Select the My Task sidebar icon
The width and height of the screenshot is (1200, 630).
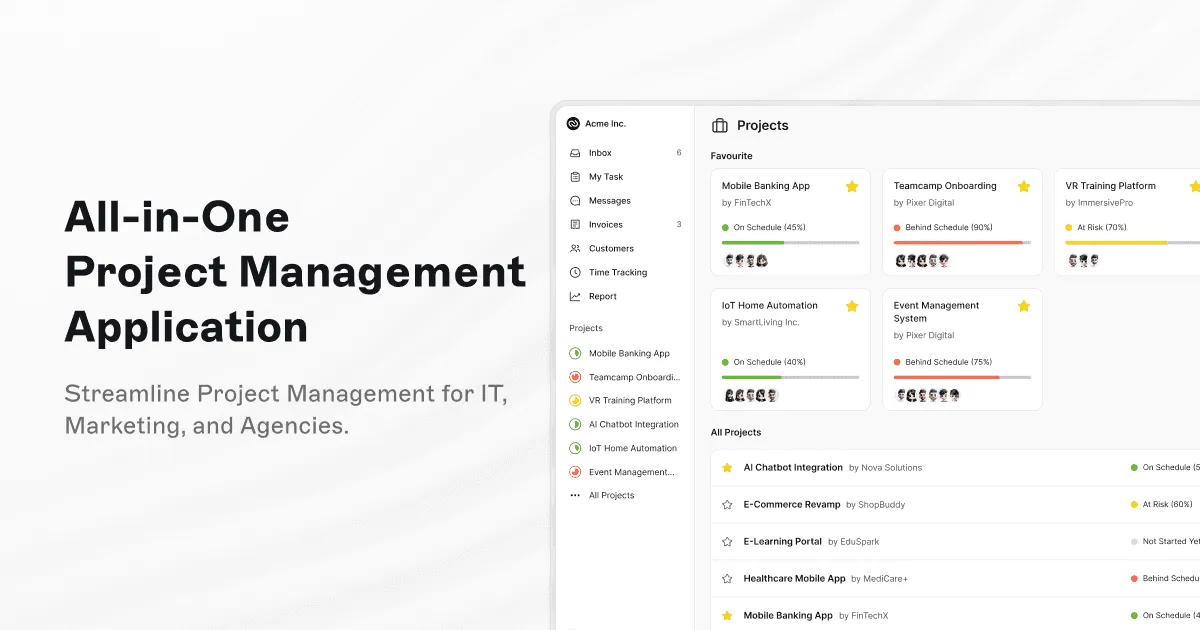click(x=573, y=176)
